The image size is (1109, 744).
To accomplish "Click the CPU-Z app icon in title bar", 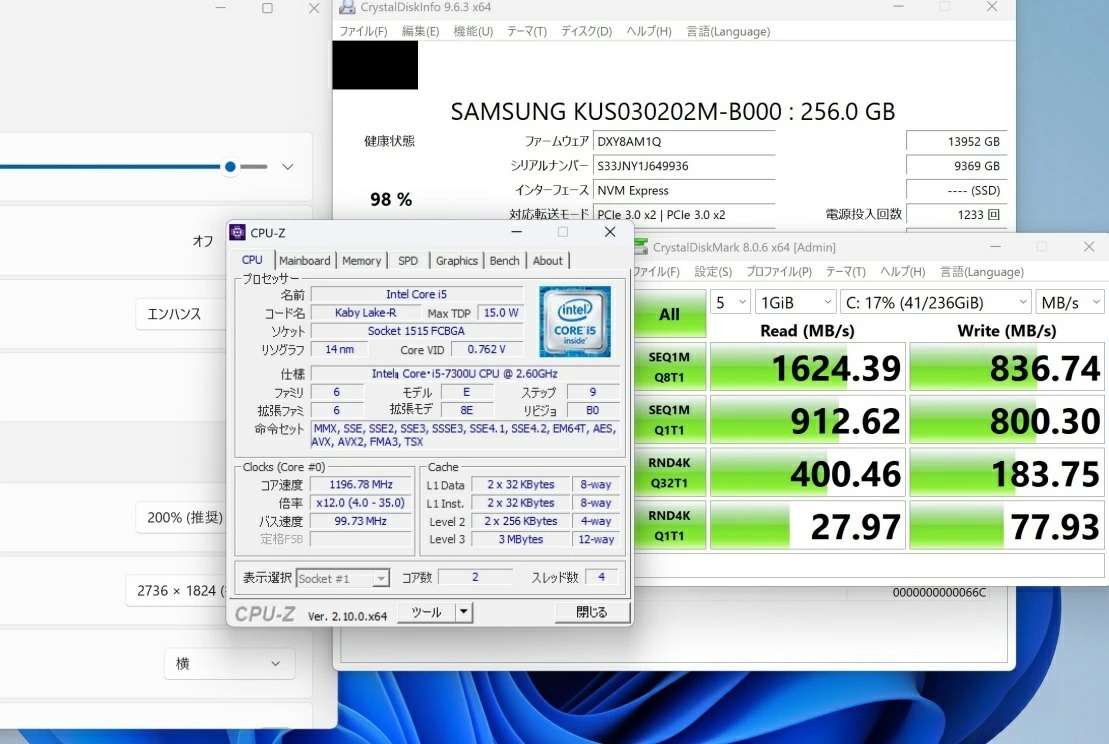I will point(237,233).
